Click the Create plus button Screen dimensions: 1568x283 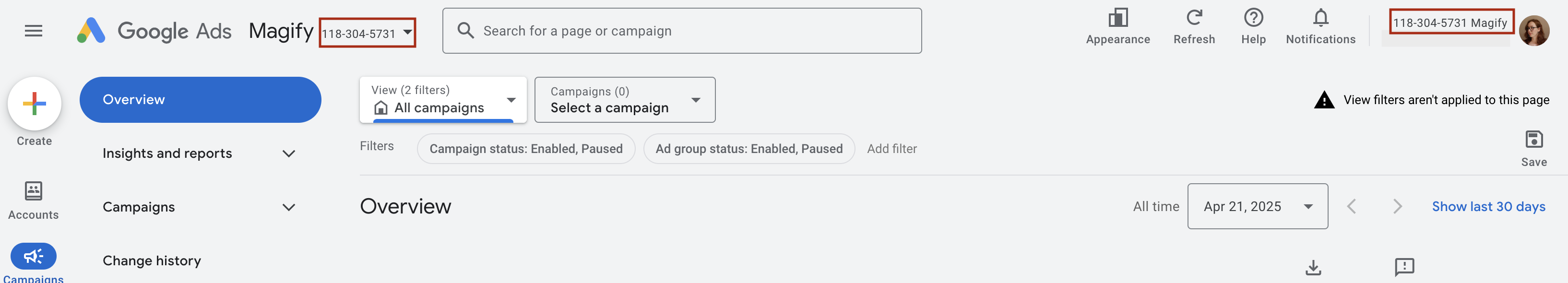coord(35,104)
